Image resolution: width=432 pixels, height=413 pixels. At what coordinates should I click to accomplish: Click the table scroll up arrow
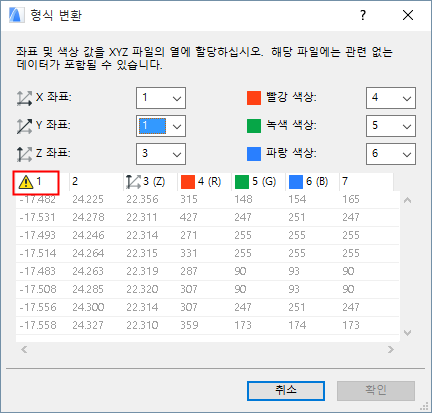pos(407,200)
